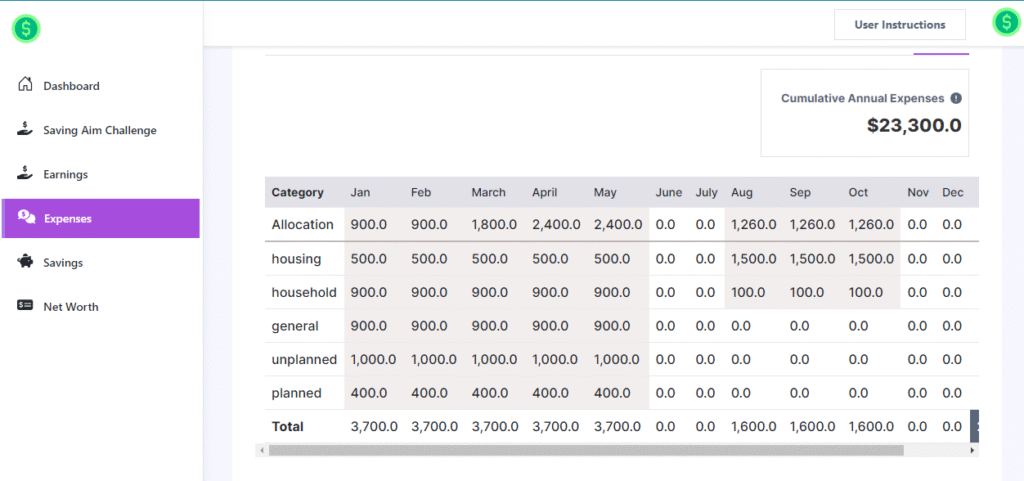This screenshot has height=481, width=1024.
Task: Select the household Aug 100.0 cell
Action: tap(748, 293)
